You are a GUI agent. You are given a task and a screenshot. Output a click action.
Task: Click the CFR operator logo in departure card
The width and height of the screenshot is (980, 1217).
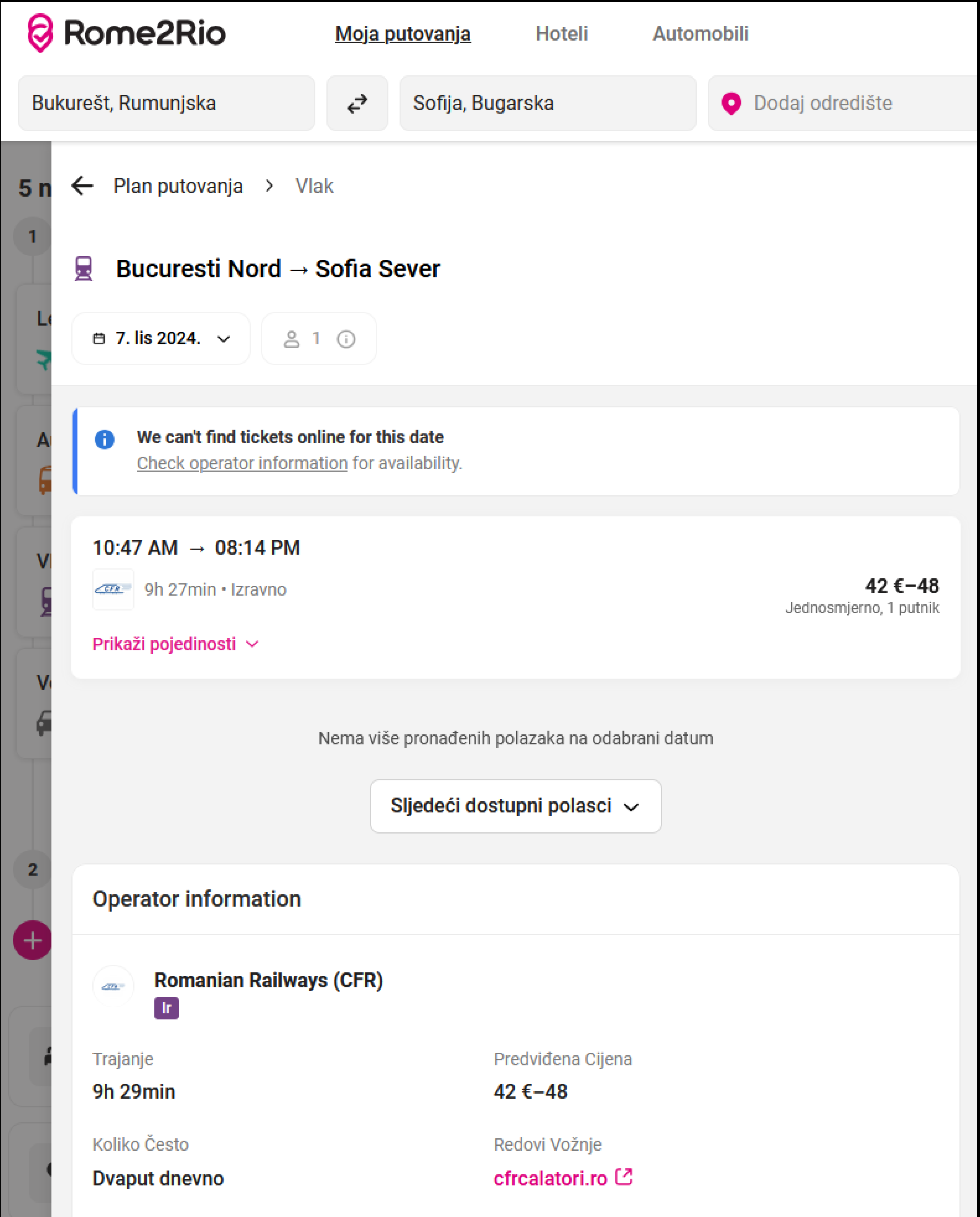(x=113, y=589)
